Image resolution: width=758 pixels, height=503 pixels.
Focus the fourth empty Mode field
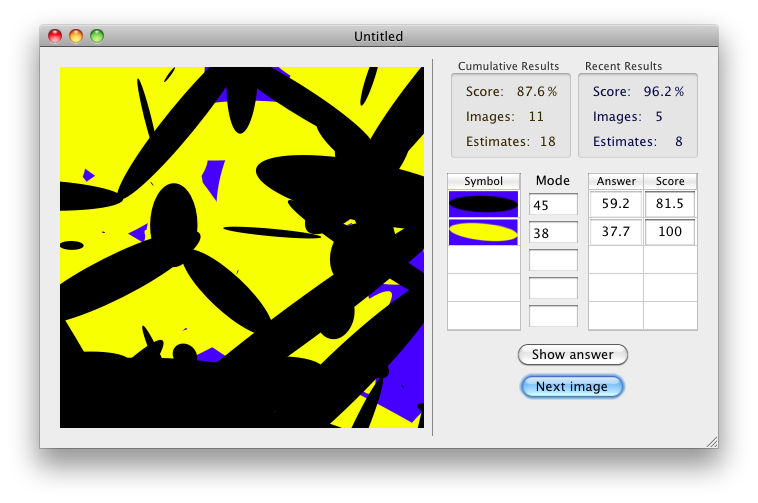tap(553, 288)
